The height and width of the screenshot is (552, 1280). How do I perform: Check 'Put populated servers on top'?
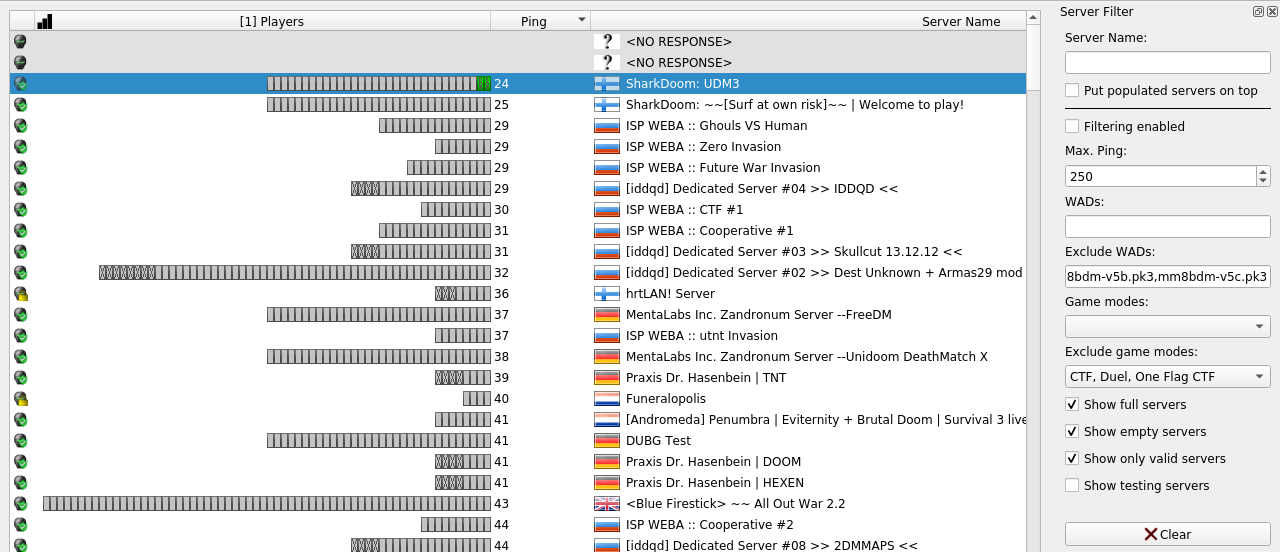coord(1072,91)
